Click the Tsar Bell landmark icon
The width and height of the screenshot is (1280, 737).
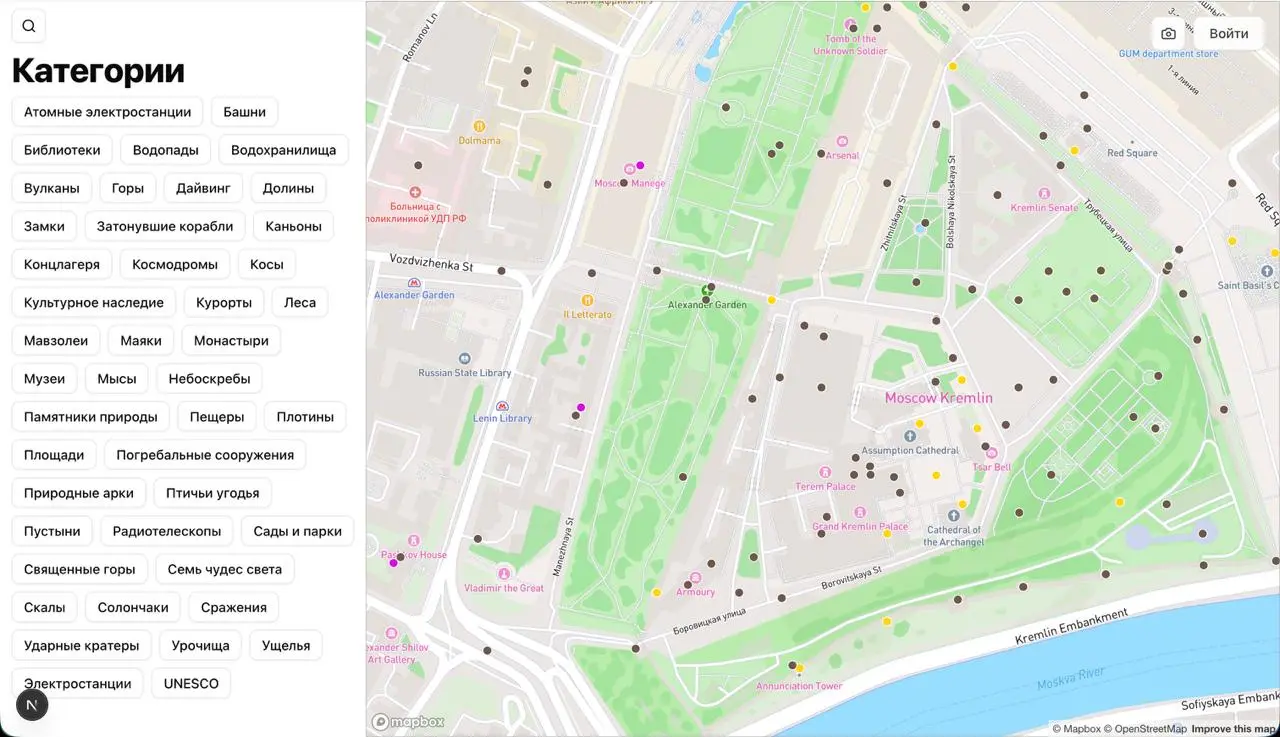991,453
